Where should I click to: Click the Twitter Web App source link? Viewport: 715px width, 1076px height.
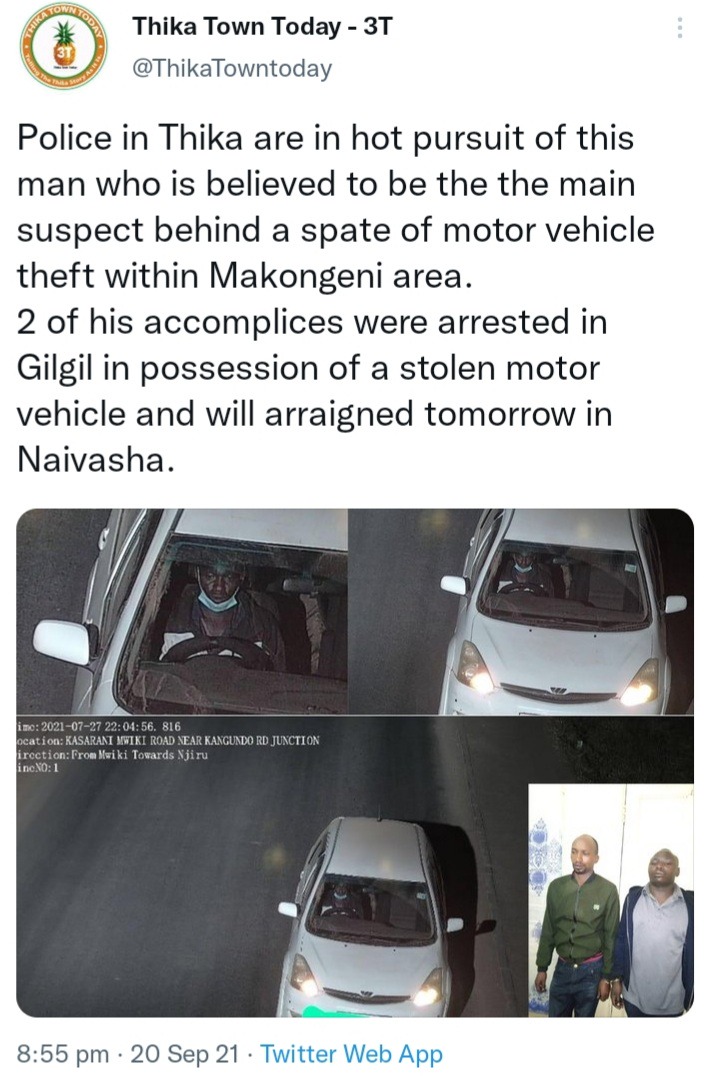[351, 1053]
